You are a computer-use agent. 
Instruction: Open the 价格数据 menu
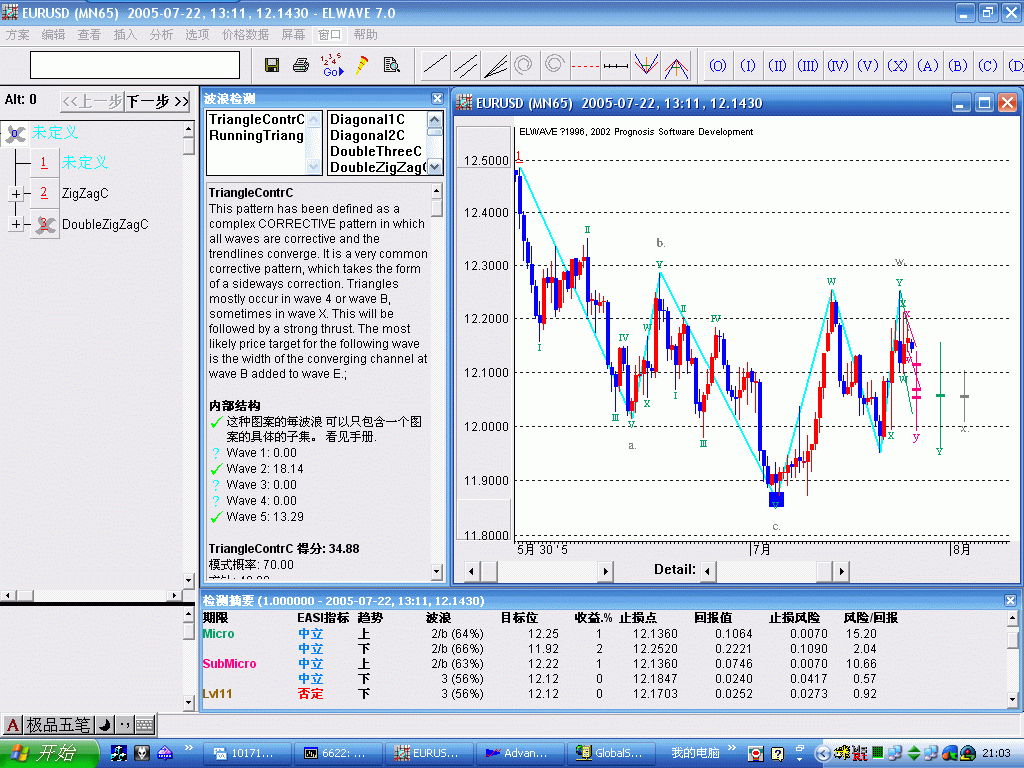point(245,34)
